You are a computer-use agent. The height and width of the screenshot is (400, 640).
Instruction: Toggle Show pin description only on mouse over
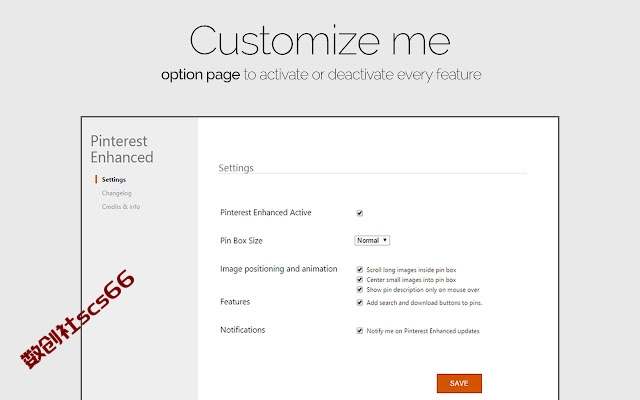click(x=360, y=289)
